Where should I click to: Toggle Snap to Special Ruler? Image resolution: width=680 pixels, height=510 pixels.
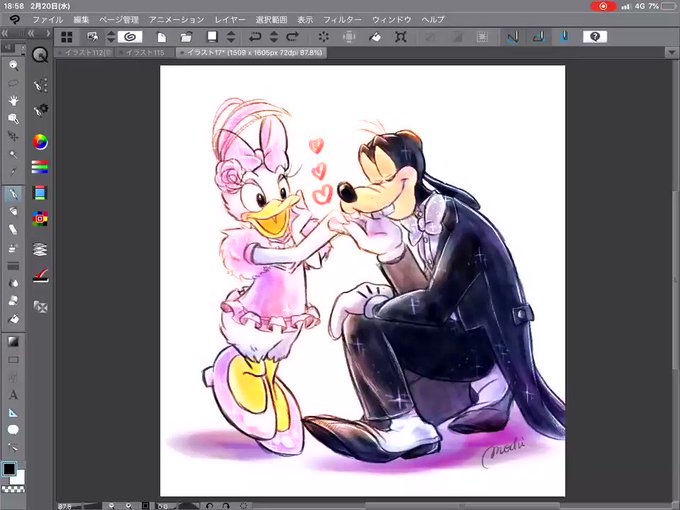(x=539, y=37)
